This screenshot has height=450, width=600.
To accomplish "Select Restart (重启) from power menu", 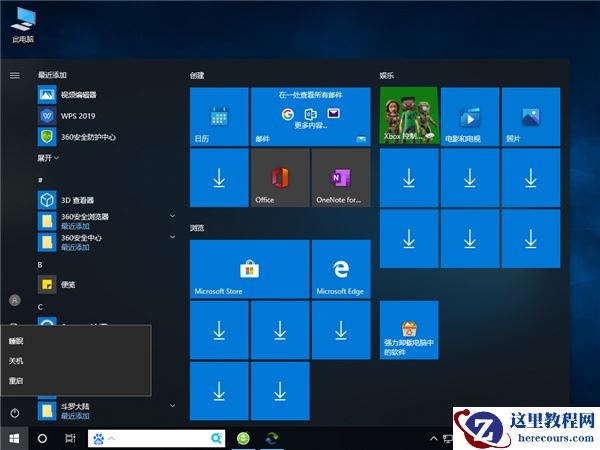I will coord(76,381).
